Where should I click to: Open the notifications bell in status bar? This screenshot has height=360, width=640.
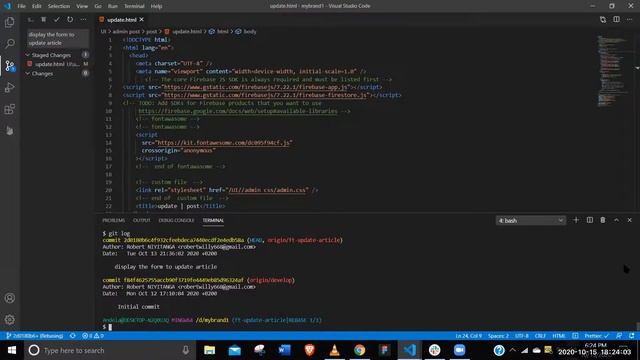(x=632, y=336)
